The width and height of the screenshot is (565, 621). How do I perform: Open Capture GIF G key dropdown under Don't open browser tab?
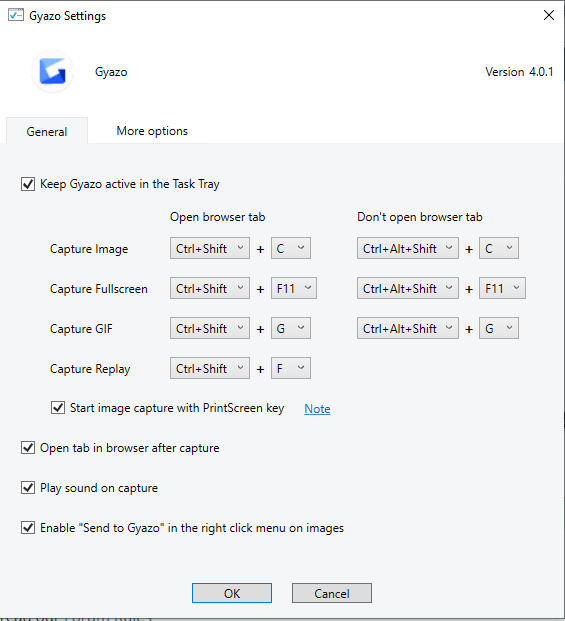pos(499,328)
